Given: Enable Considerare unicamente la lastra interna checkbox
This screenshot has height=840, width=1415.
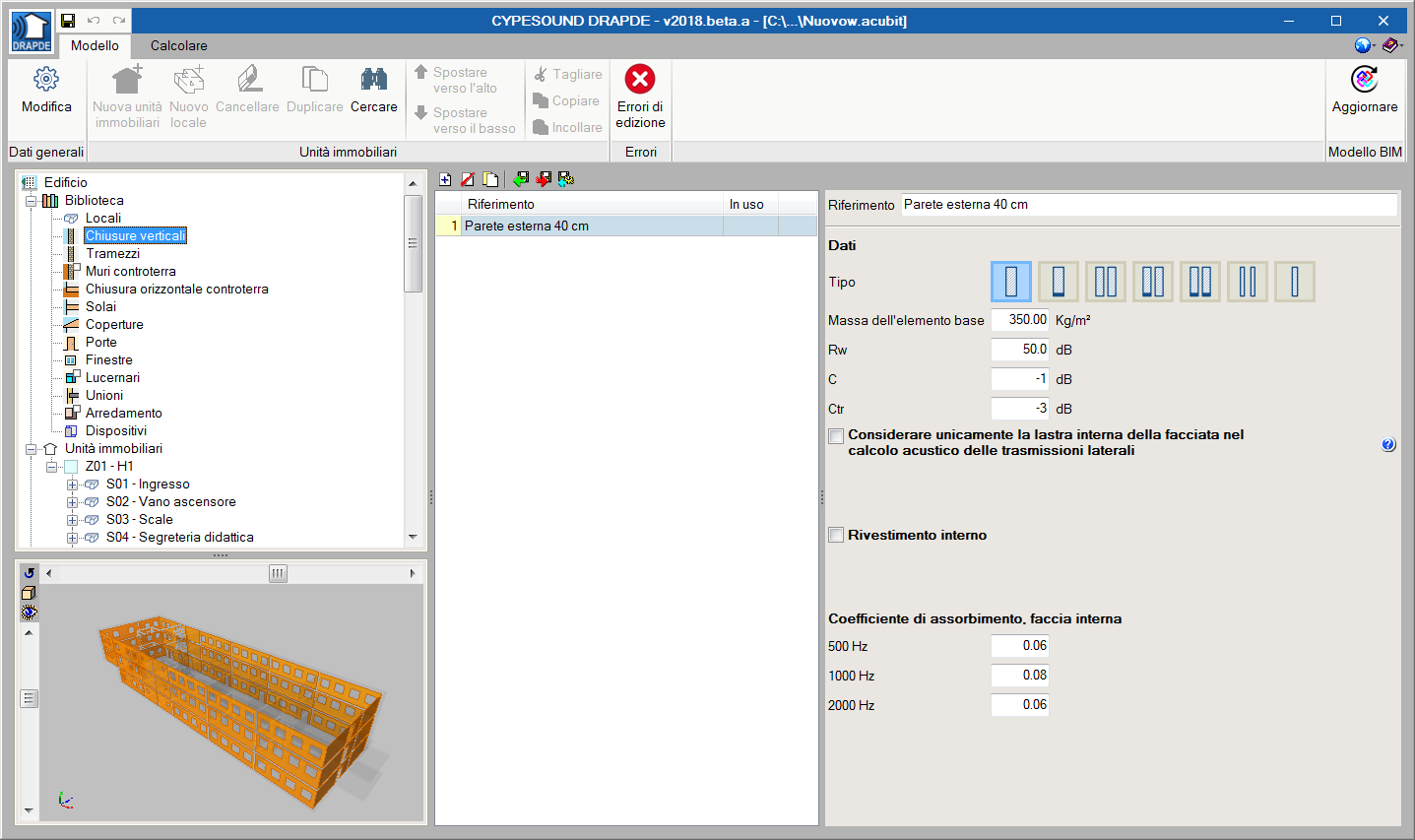Looking at the screenshot, I should click(836, 436).
